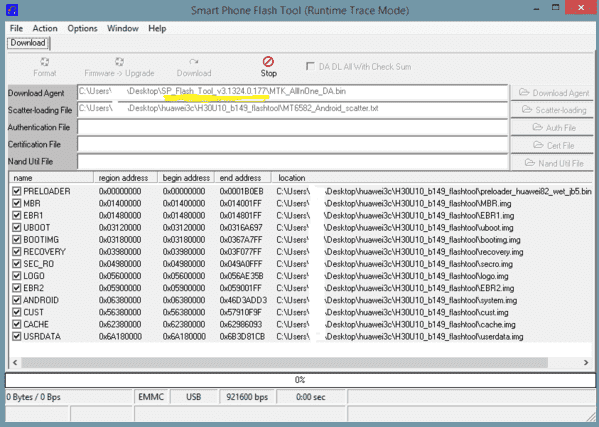Image resolution: width=599 pixels, height=427 pixels.
Task: Click the preloader_huawei82_wet_jb5.bin location path
Action: click(434, 191)
